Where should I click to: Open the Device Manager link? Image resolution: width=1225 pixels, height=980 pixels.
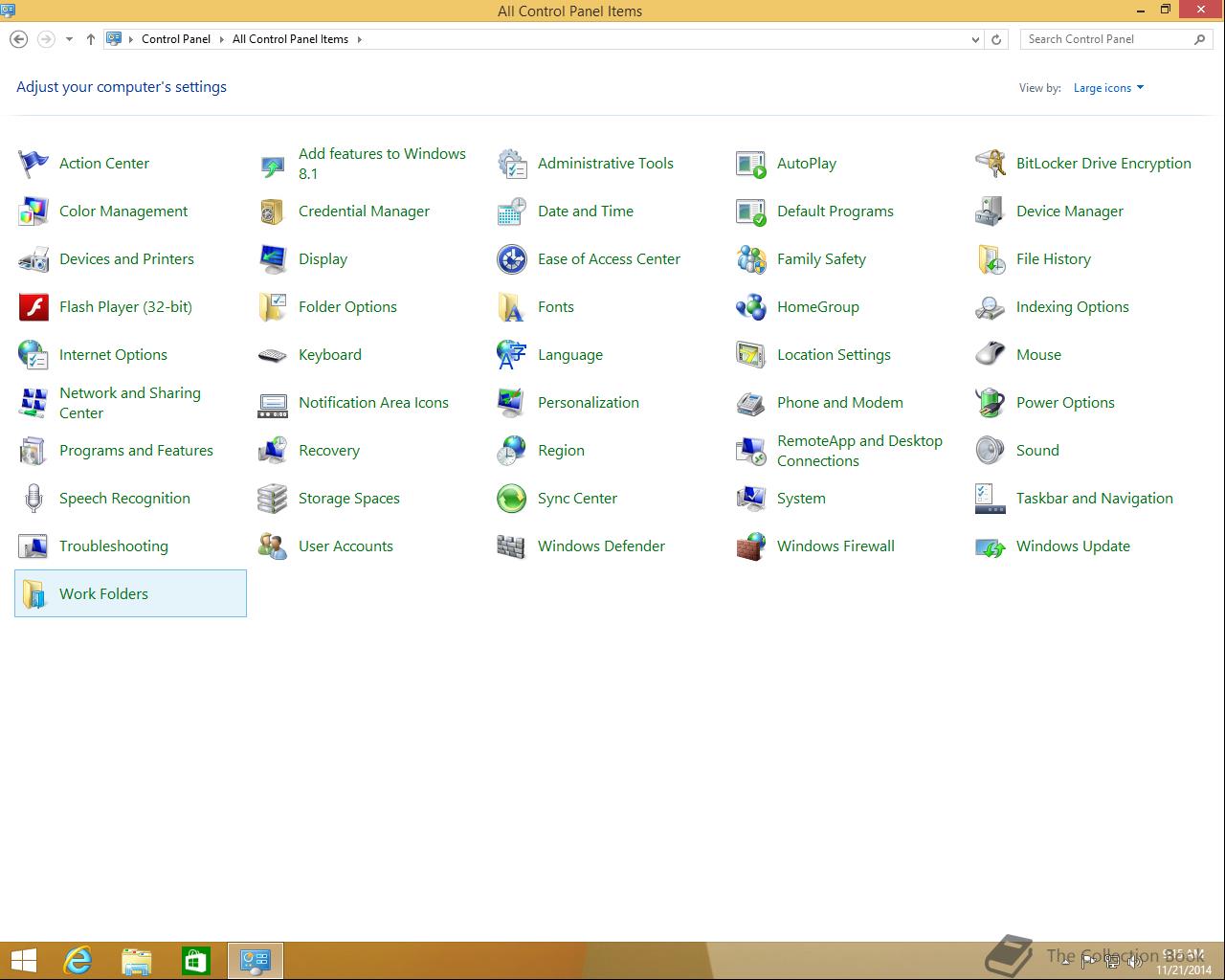click(x=1070, y=212)
